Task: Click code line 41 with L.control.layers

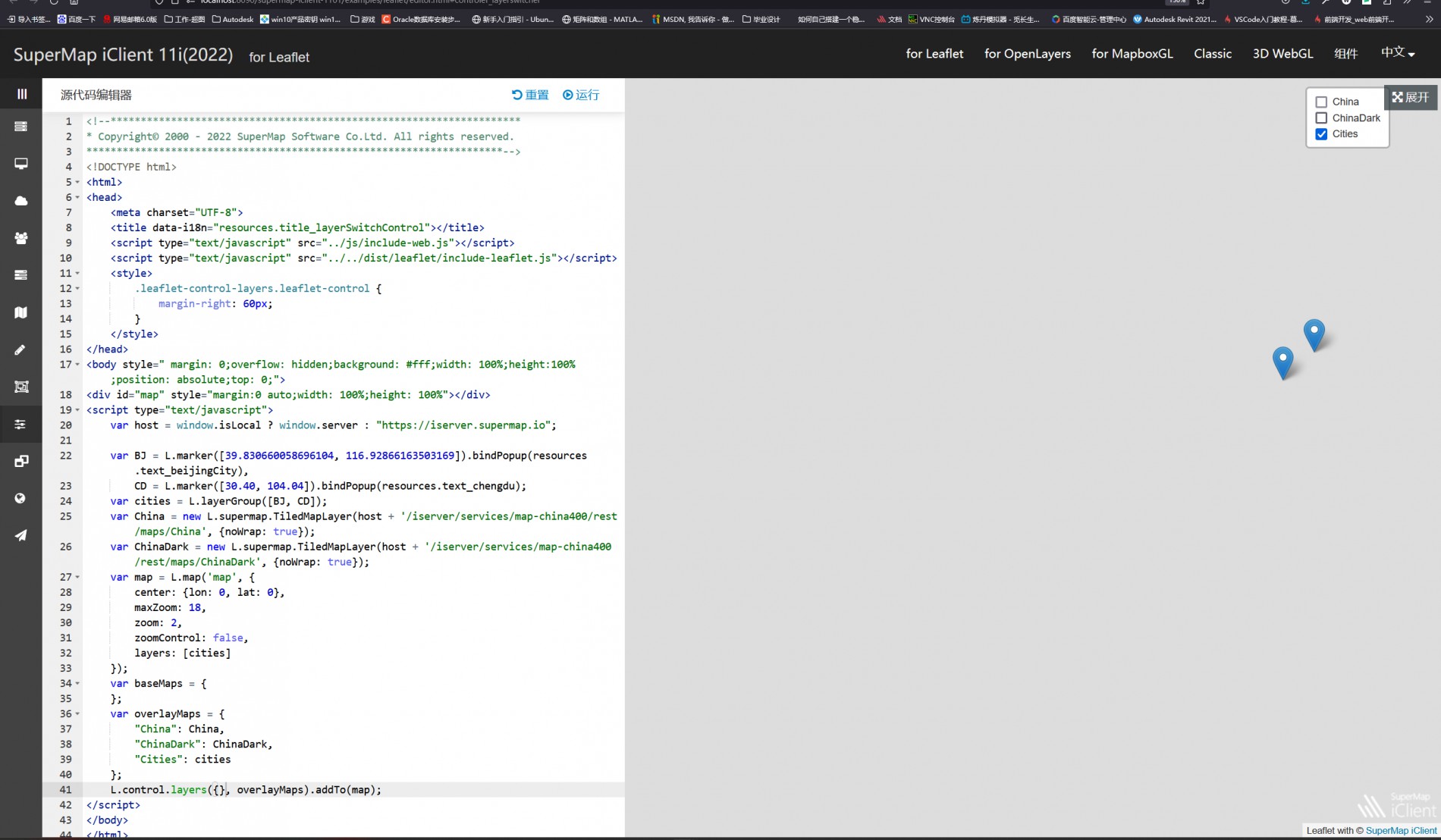Action: [246, 790]
